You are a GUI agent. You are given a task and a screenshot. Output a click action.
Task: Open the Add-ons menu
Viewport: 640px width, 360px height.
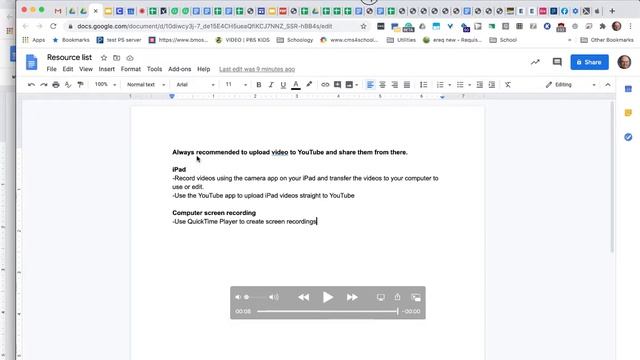(x=180, y=69)
